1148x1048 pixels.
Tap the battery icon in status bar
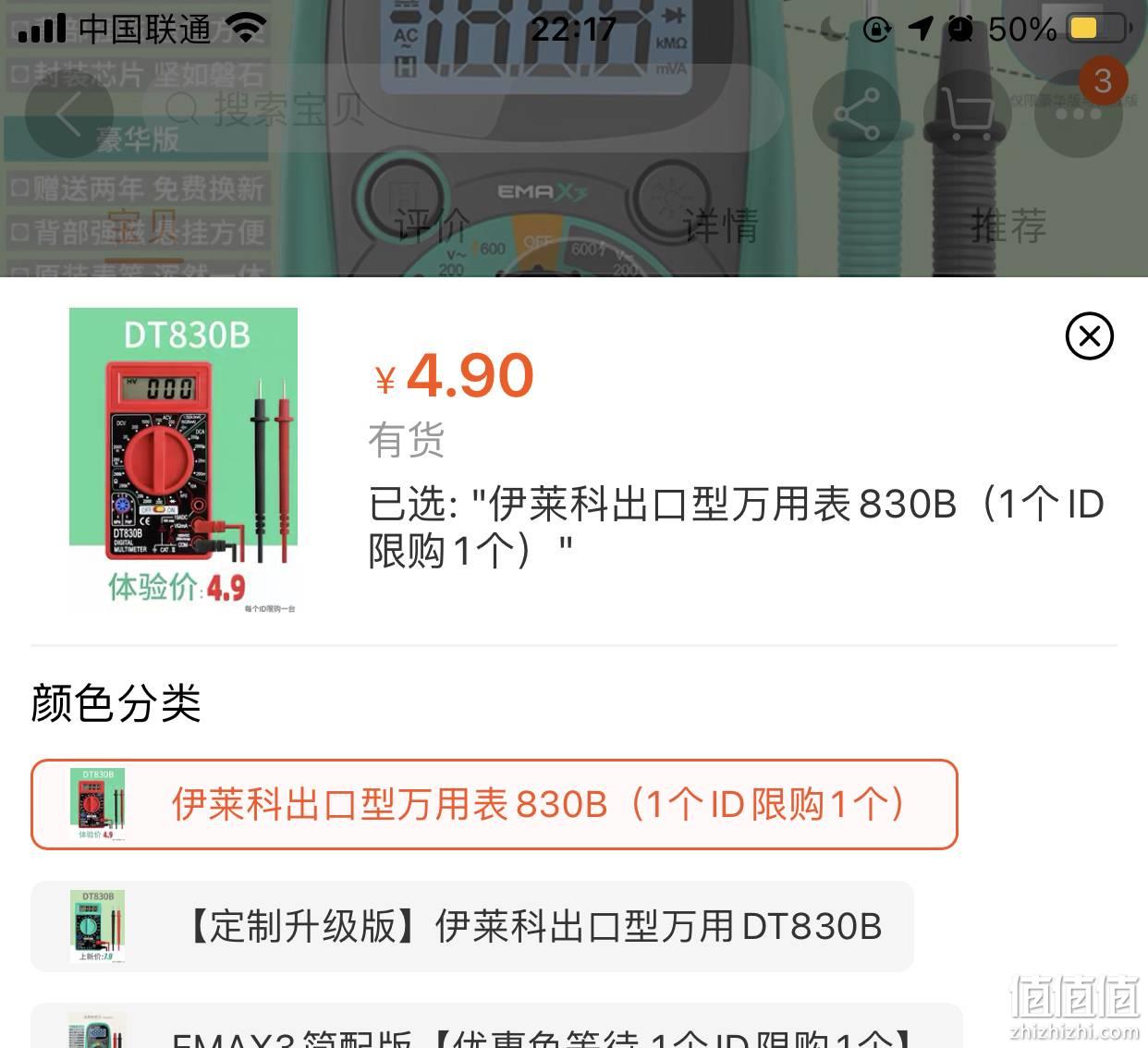1099,29
